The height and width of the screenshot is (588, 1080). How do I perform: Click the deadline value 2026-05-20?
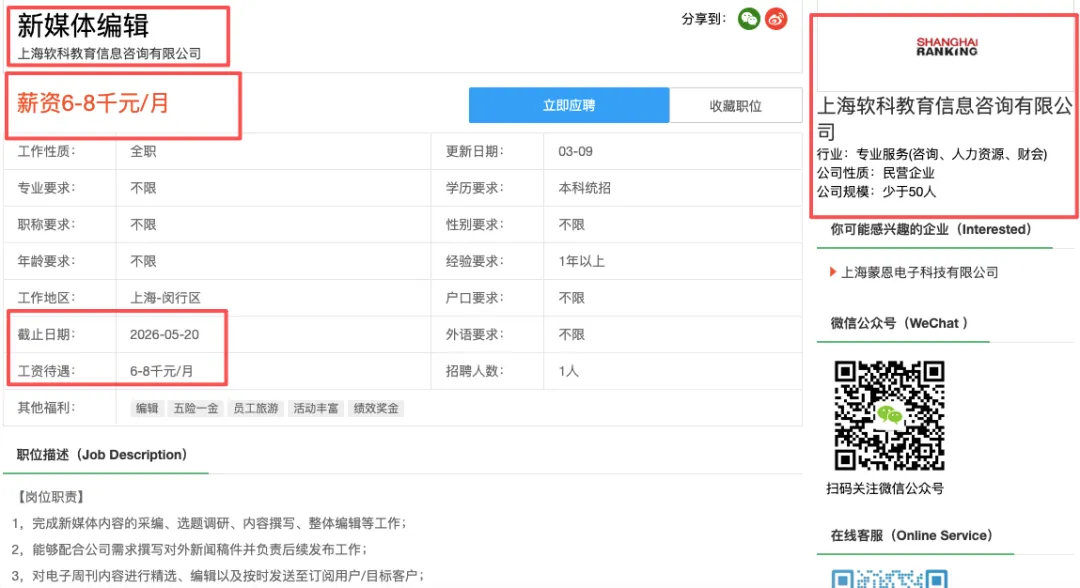click(164, 335)
